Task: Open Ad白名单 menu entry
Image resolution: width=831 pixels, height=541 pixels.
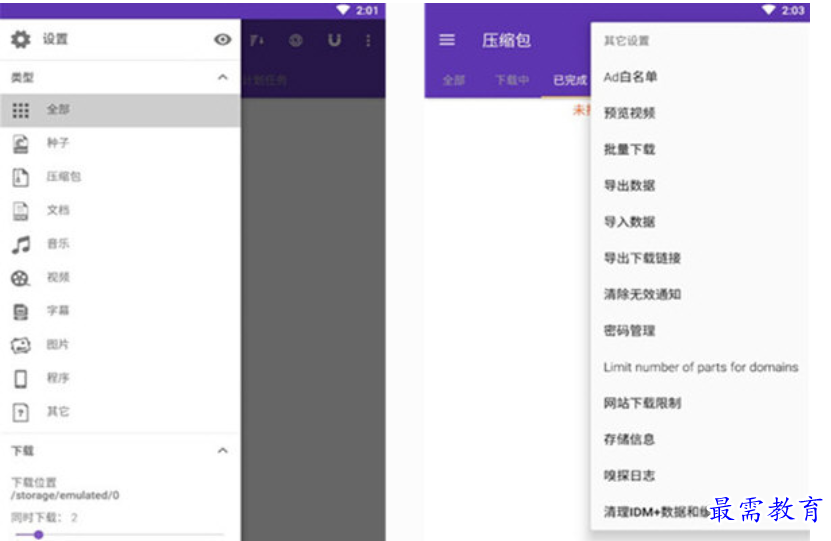Action: point(630,77)
